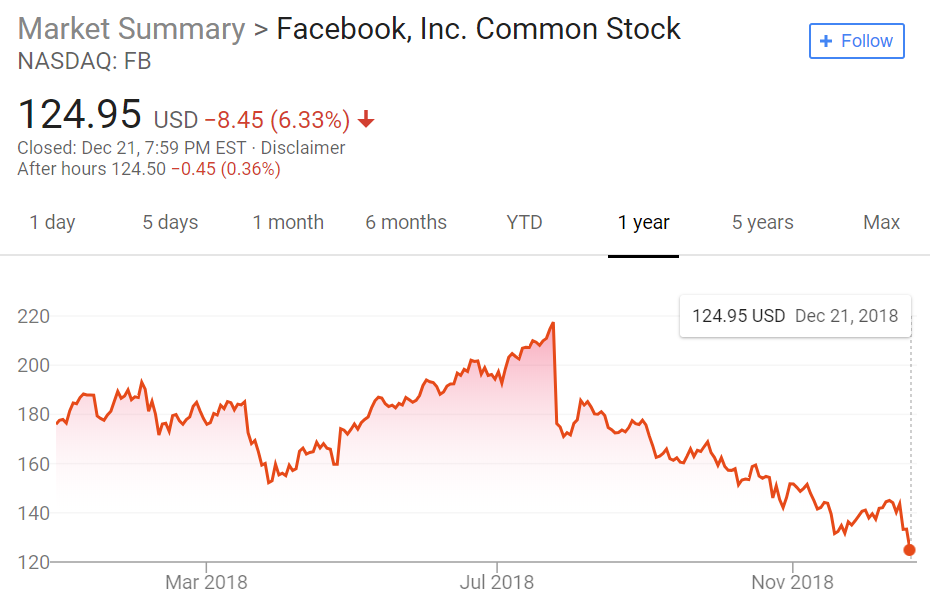Click the Mar 2018 x-axis label

[x=206, y=581]
